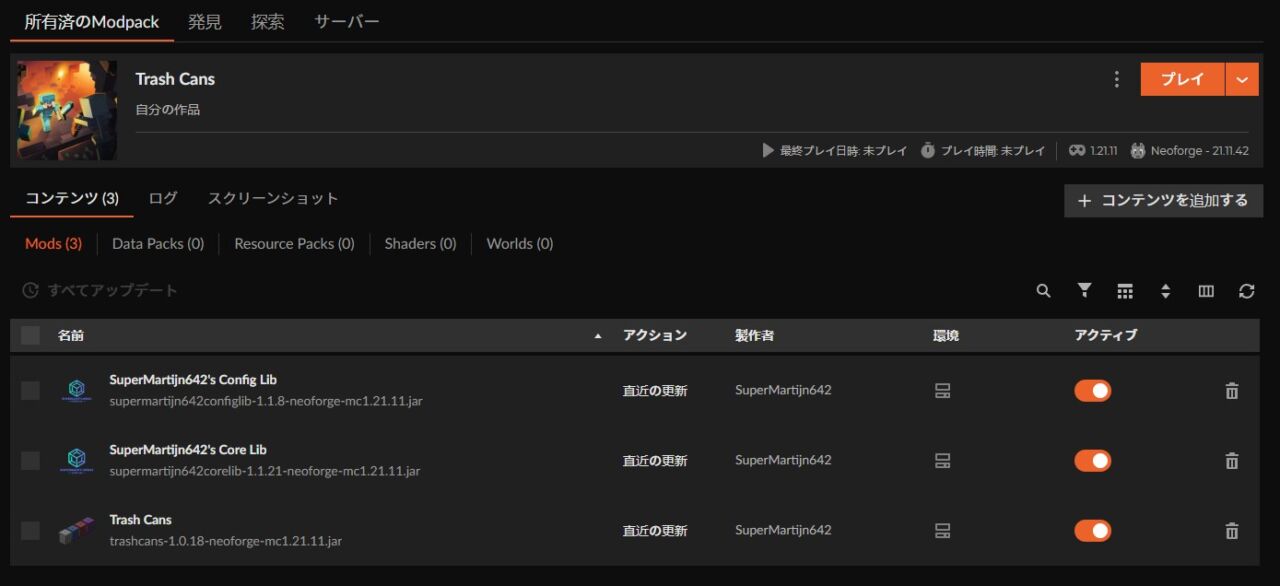
Task: Click the up-down sort arrows icon
Action: [x=1165, y=291]
